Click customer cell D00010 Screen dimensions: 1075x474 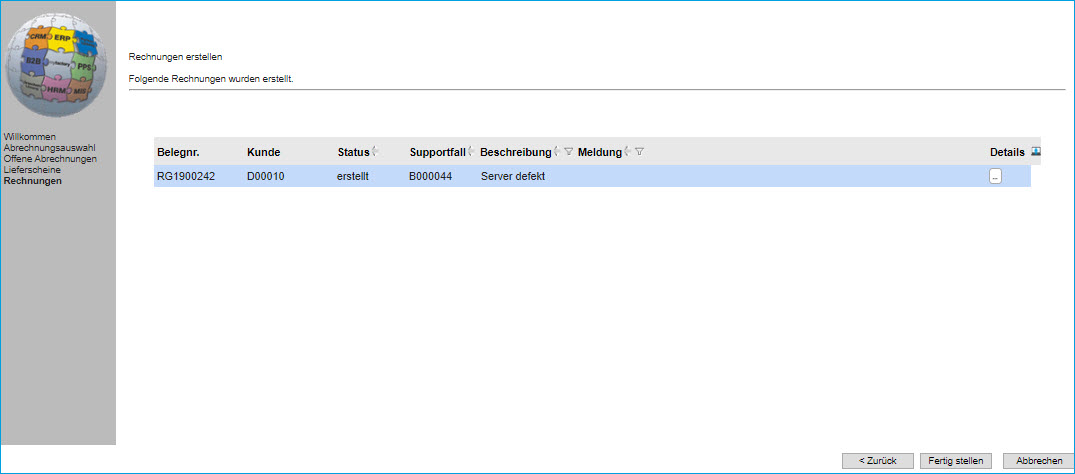pyautogui.click(x=266, y=177)
